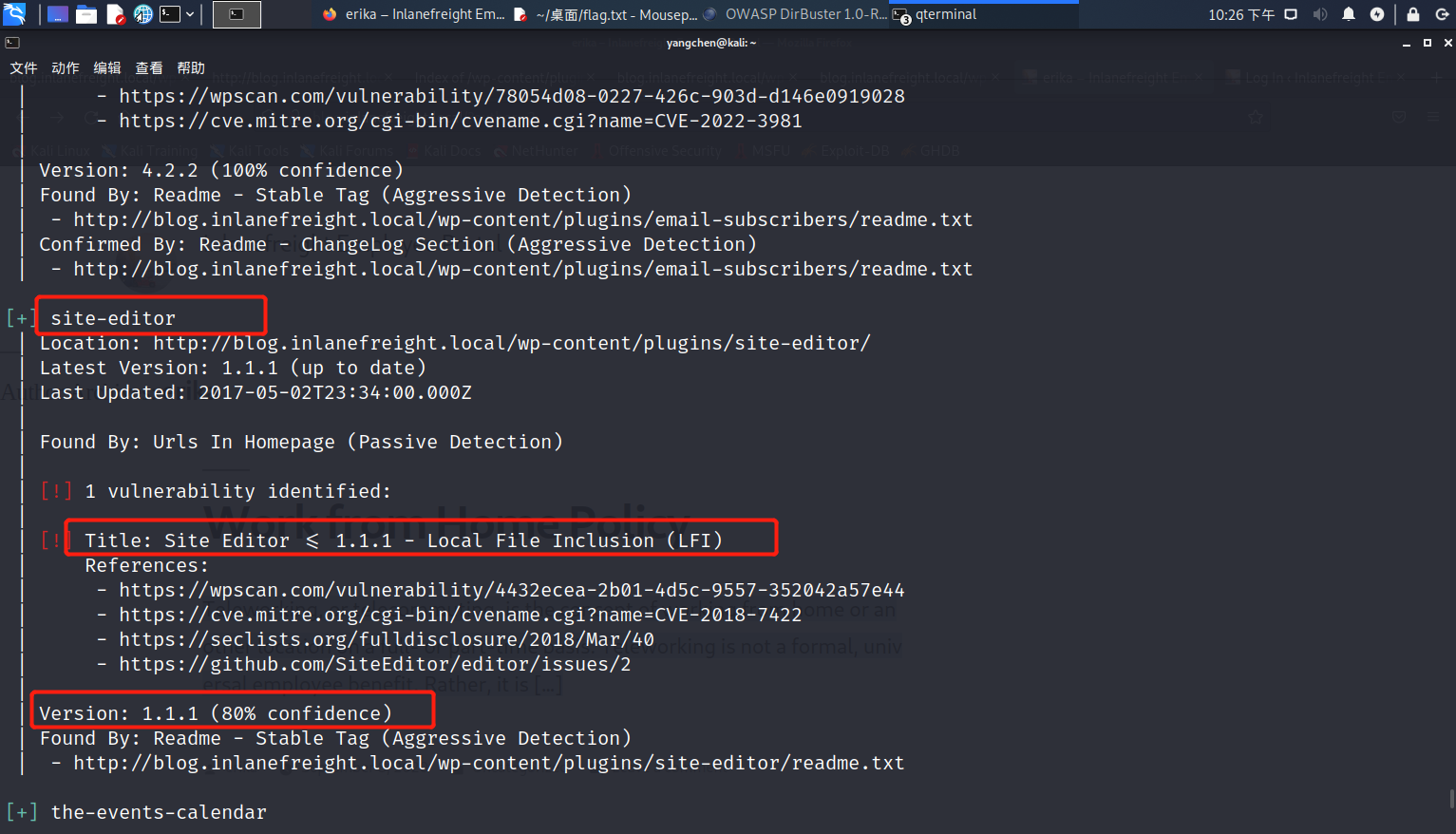Lock the screen with padlock icon
Image resolution: width=1456 pixels, height=834 pixels.
1413,14
